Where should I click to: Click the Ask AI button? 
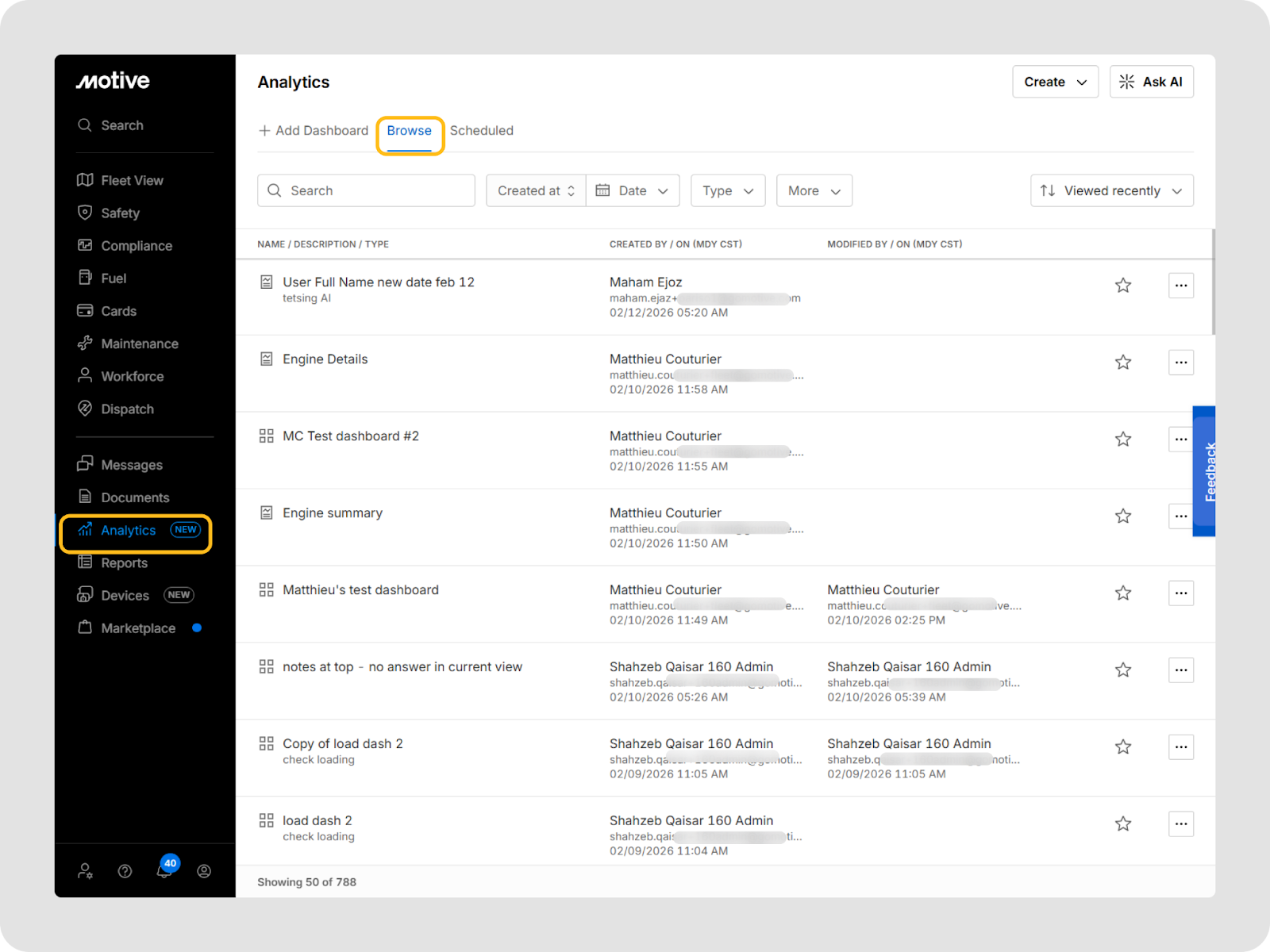point(1151,82)
